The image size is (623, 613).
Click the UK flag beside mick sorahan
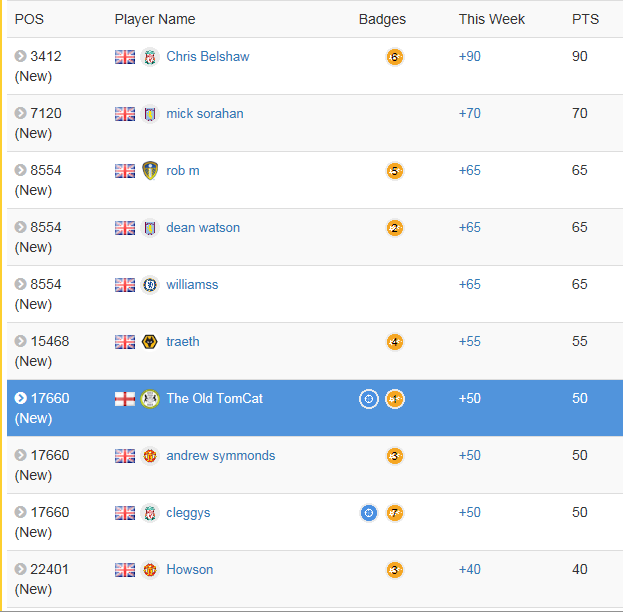click(125, 114)
